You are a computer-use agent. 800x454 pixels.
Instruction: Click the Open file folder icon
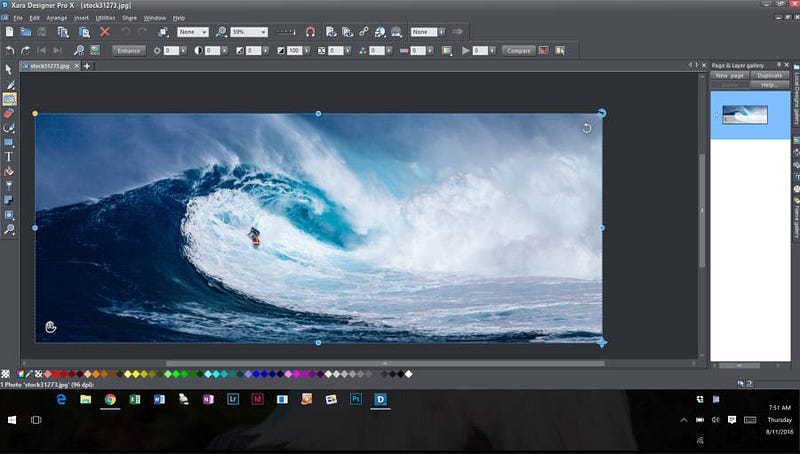(x=26, y=32)
